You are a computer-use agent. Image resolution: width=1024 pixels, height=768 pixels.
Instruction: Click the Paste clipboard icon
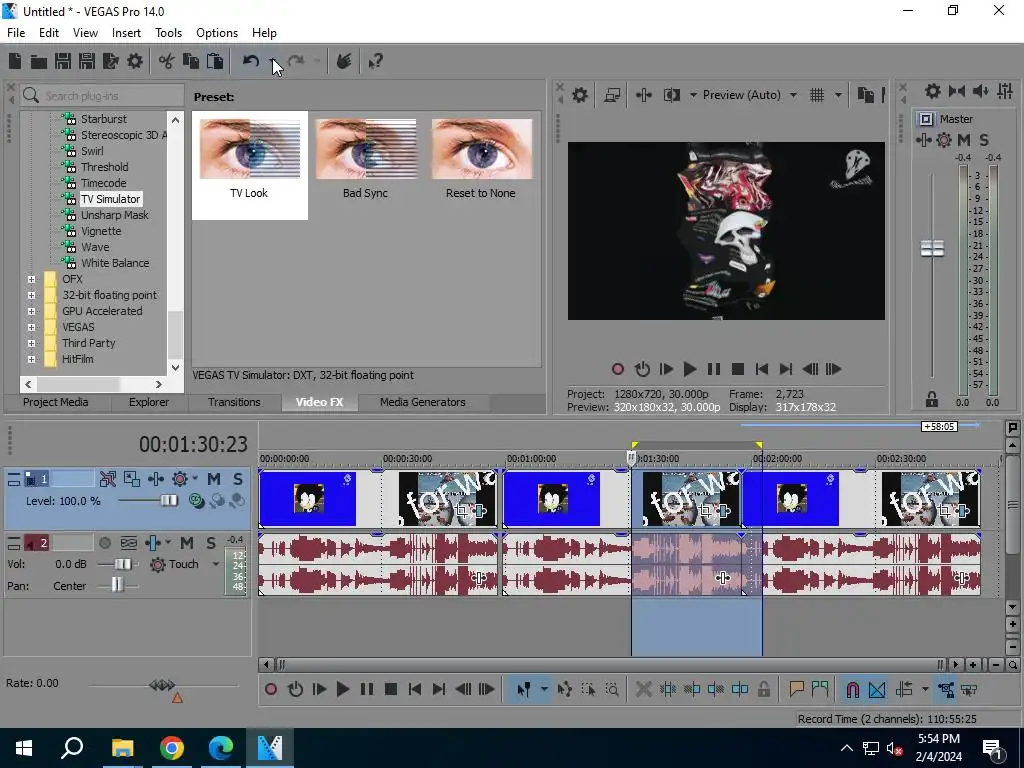(x=215, y=61)
